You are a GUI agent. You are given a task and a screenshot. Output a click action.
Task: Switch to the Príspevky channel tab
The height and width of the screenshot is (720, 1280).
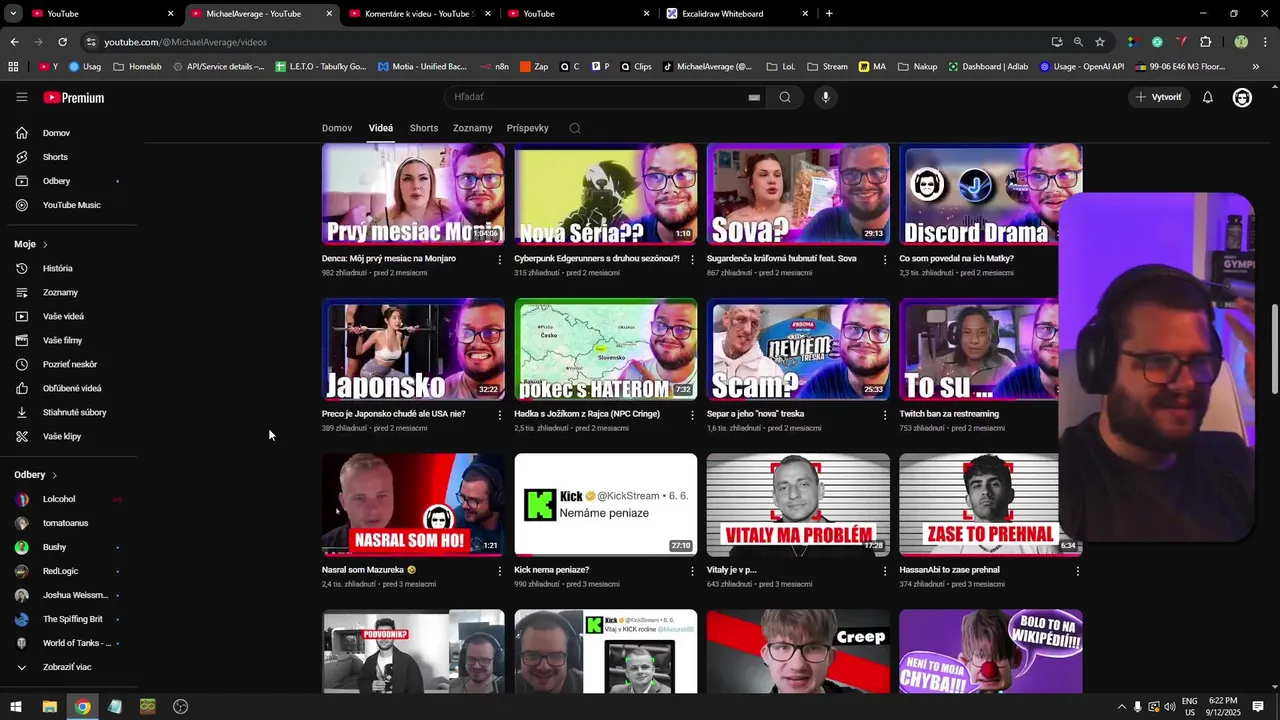coord(527,128)
